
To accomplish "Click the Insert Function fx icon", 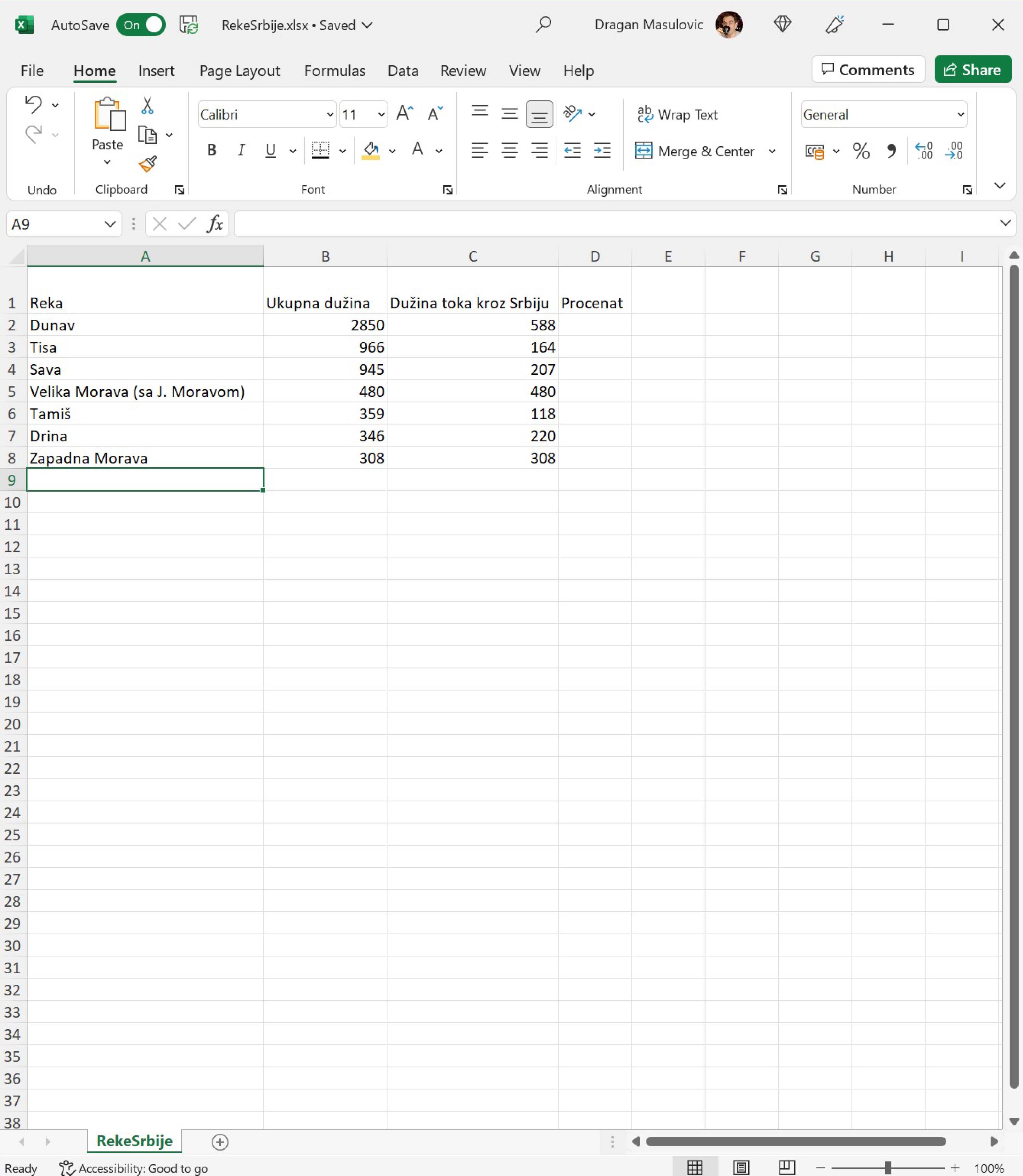I will tap(215, 224).
